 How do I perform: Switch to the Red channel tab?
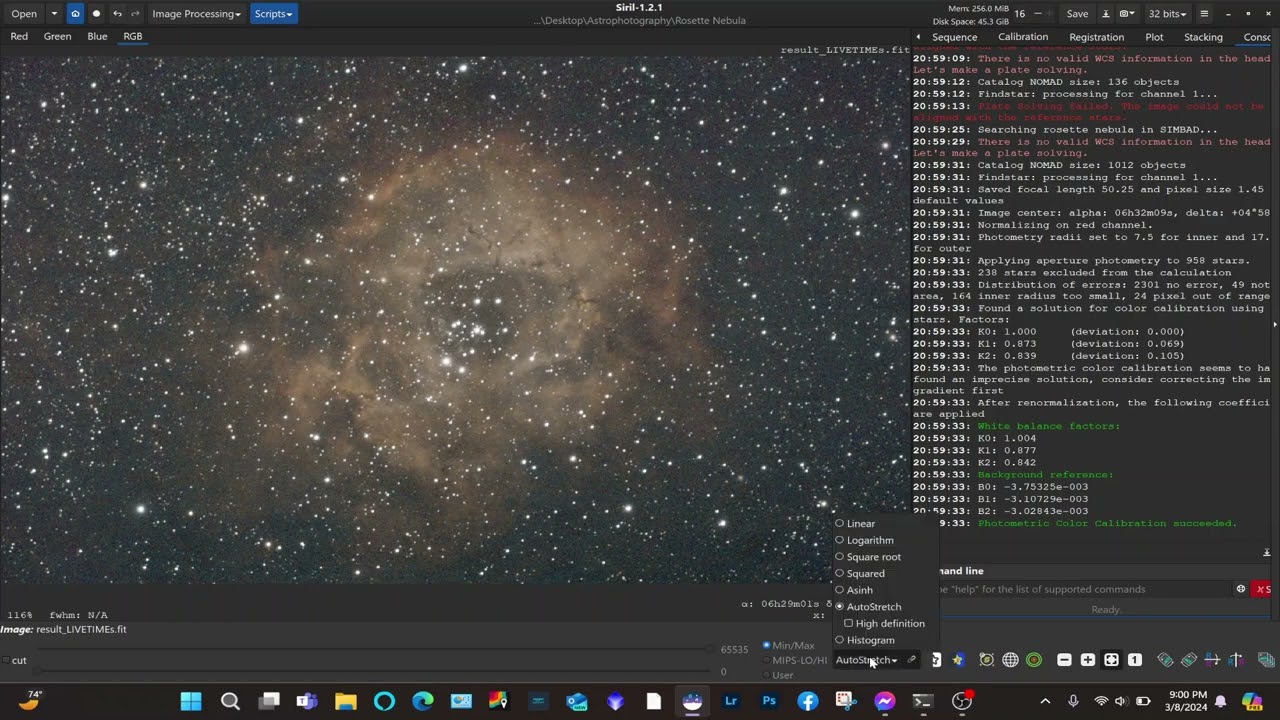point(19,36)
